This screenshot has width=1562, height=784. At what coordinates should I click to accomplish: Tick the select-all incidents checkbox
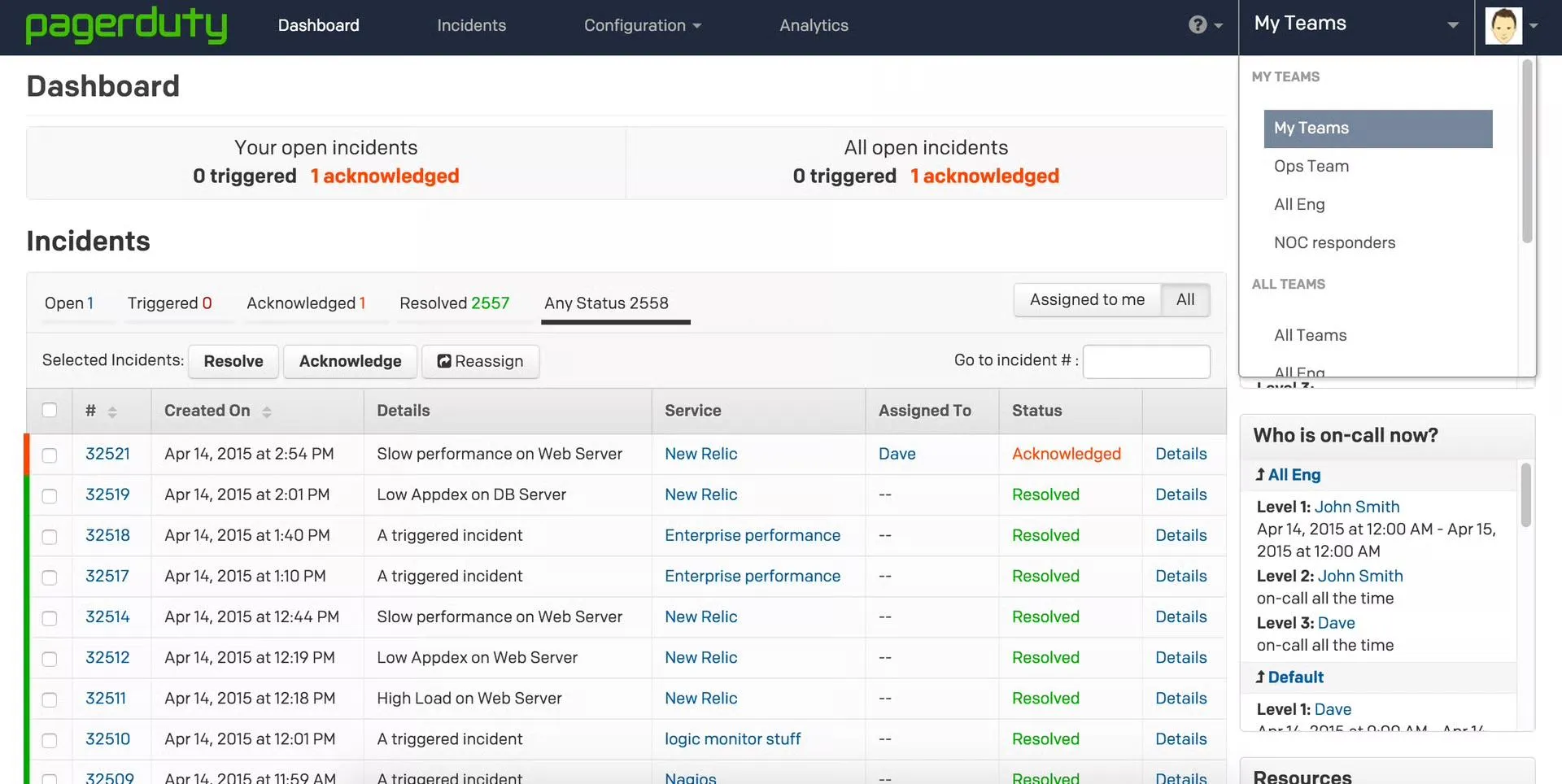pos(50,410)
